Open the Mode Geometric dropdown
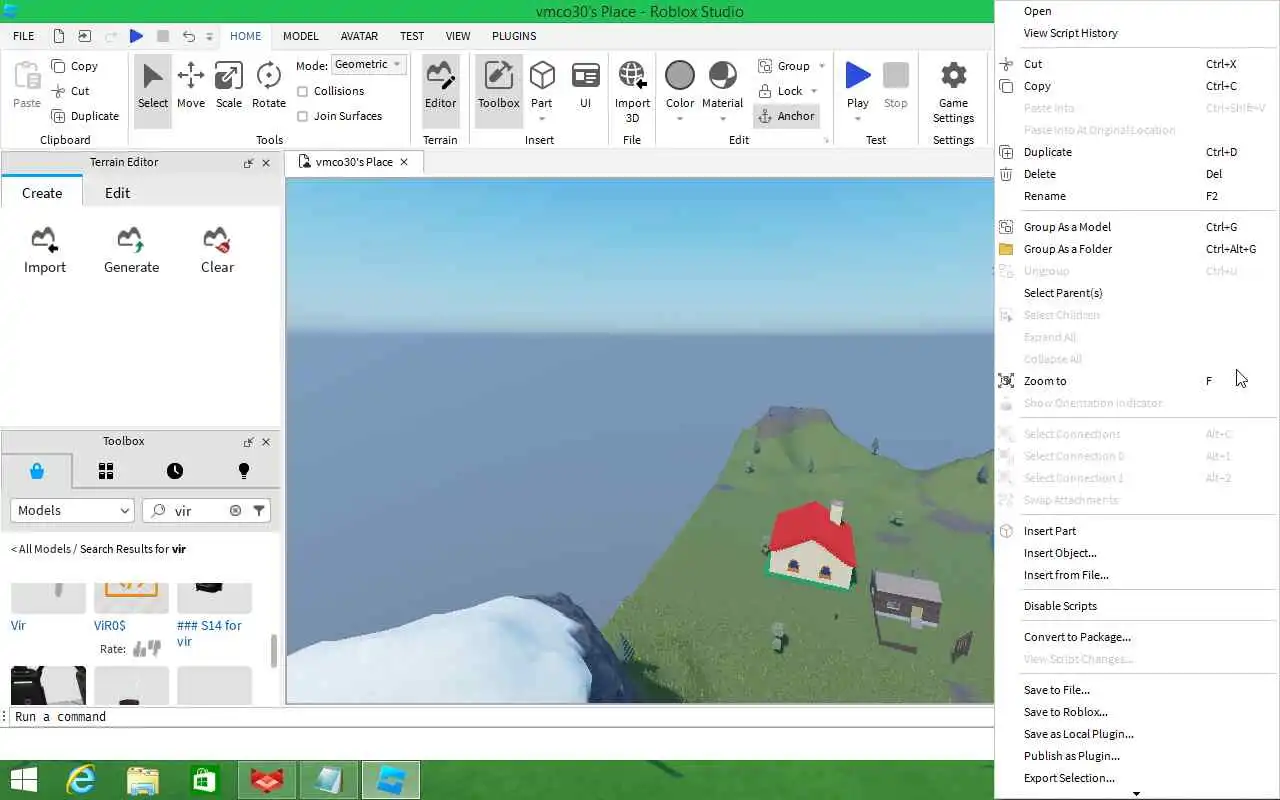The height and width of the screenshot is (800, 1280). coord(367,64)
